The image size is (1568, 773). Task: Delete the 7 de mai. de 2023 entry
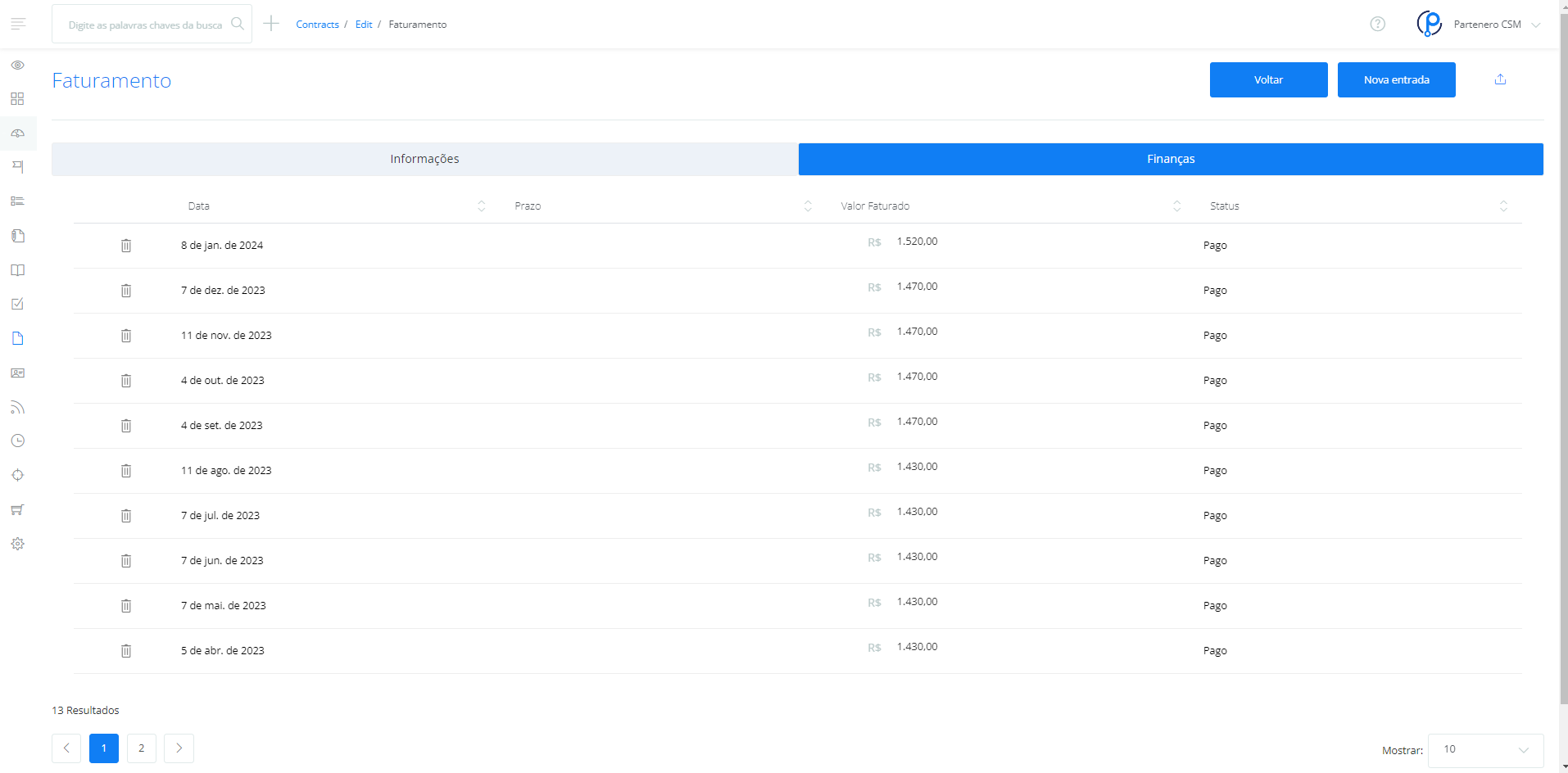126,606
